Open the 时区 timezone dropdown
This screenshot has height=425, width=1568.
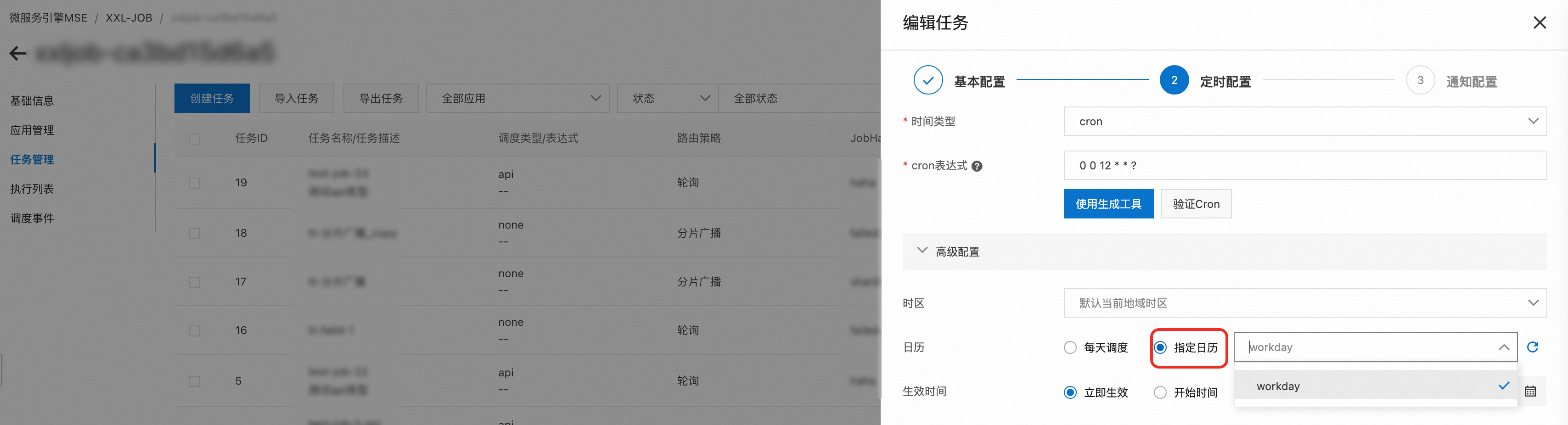pyautogui.click(x=1305, y=303)
